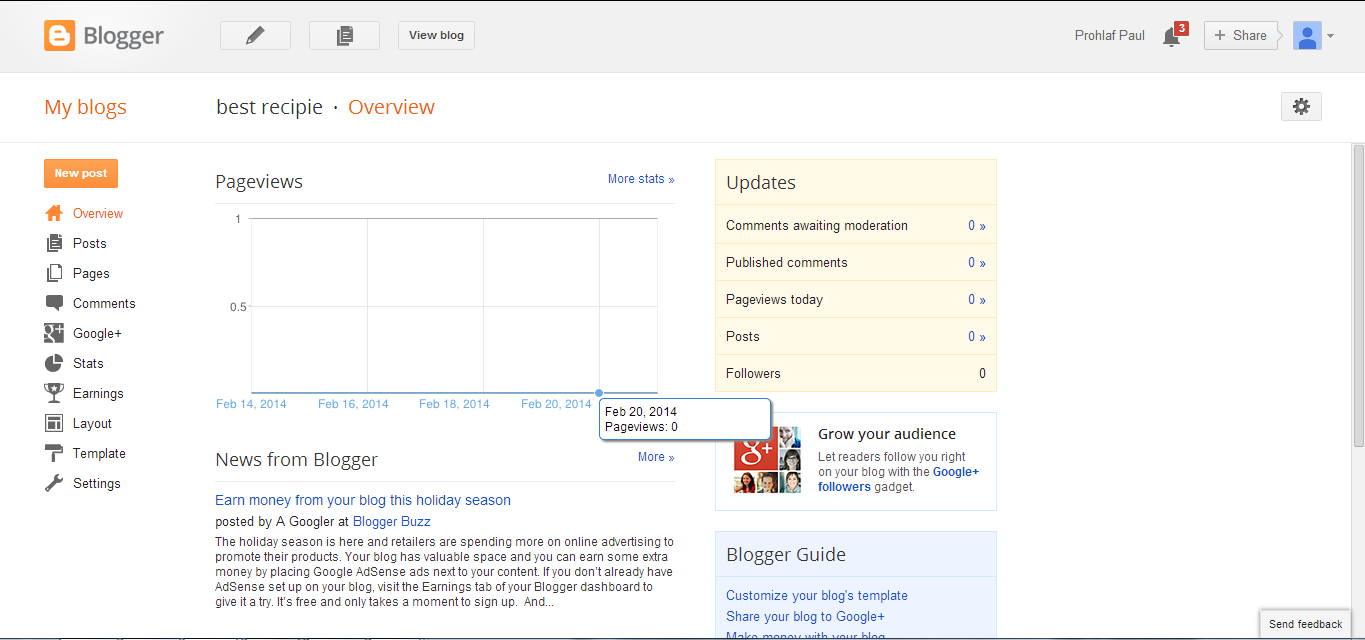Click the Posts icon in sidebar

pyautogui.click(x=54, y=243)
